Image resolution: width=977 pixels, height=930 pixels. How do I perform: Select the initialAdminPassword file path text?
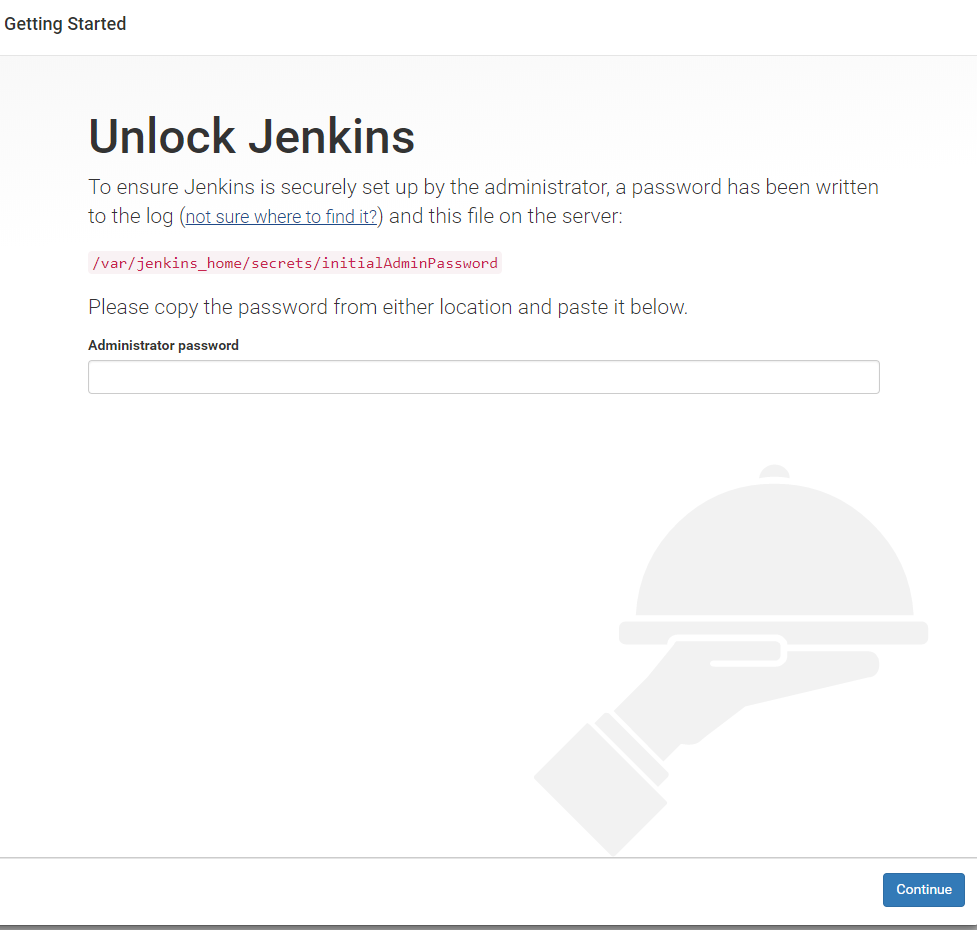[x=295, y=263]
